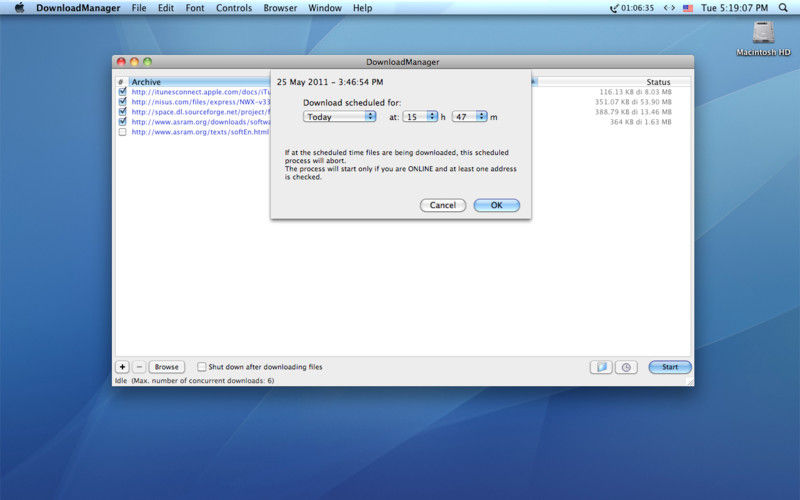This screenshot has width=800, height=500.
Task: Open the hour dropdown showing 15
Action: [420, 117]
